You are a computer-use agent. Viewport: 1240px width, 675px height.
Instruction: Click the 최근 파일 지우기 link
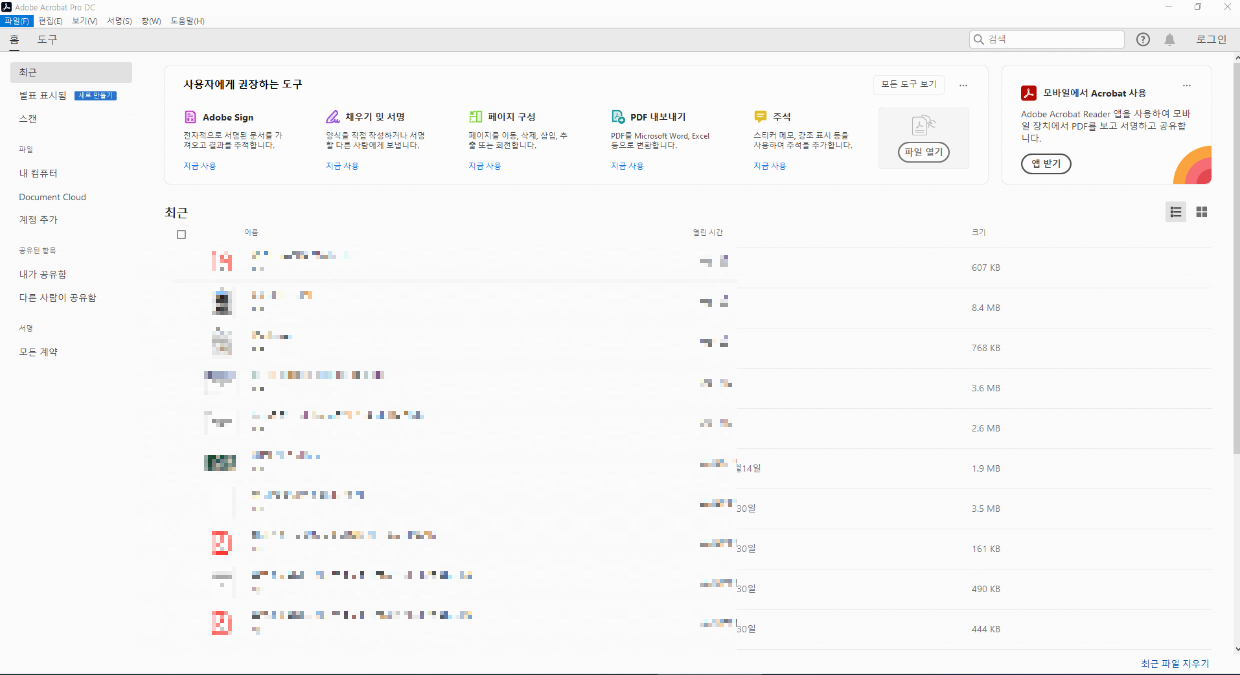[x=1175, y=663]
